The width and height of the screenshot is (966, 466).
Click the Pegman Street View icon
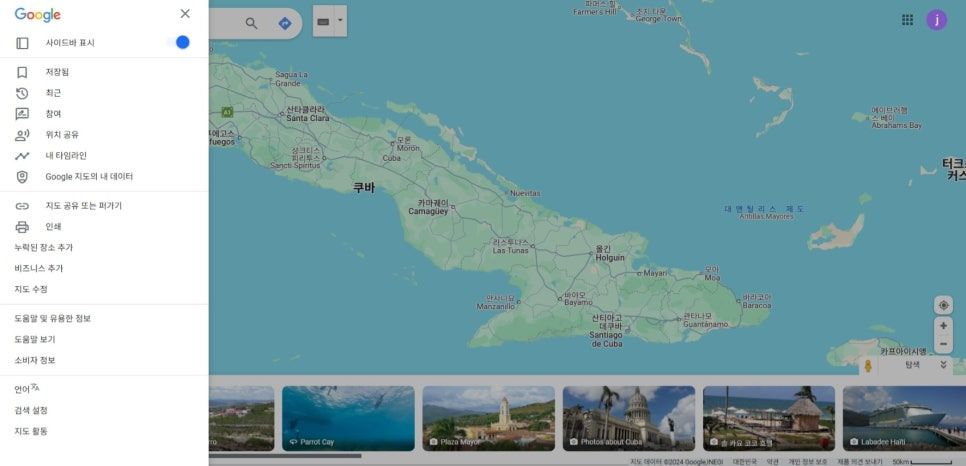click(868, 366)
